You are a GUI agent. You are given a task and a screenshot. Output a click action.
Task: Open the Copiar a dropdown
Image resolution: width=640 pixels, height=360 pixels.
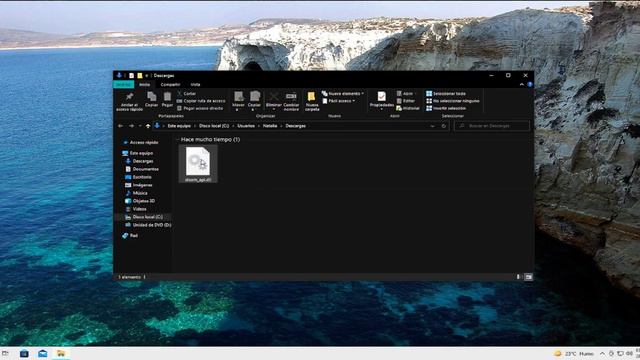coord(254,101)
